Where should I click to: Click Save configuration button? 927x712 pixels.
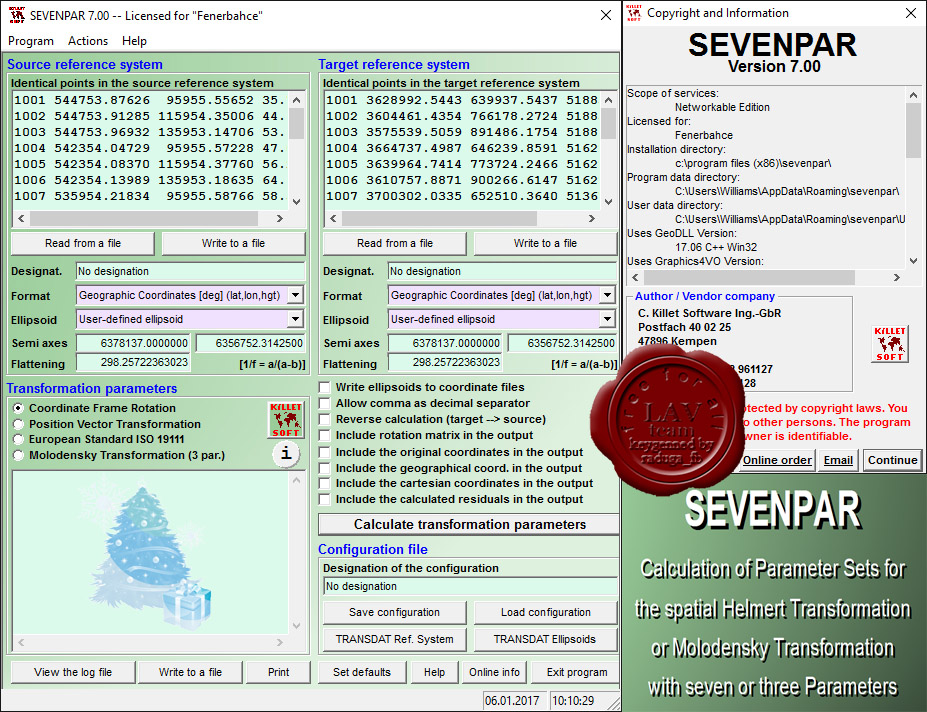click(x=394, y=613)
